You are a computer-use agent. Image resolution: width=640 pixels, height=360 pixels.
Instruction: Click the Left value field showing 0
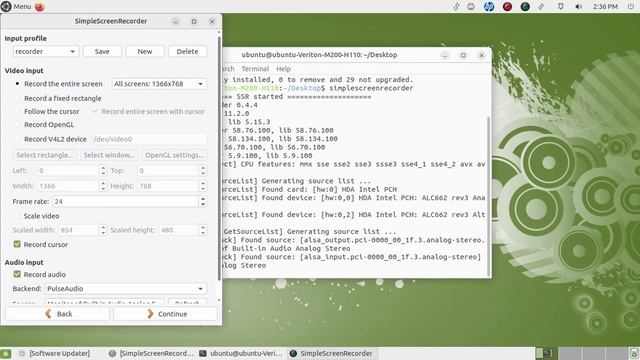(68, 171)
